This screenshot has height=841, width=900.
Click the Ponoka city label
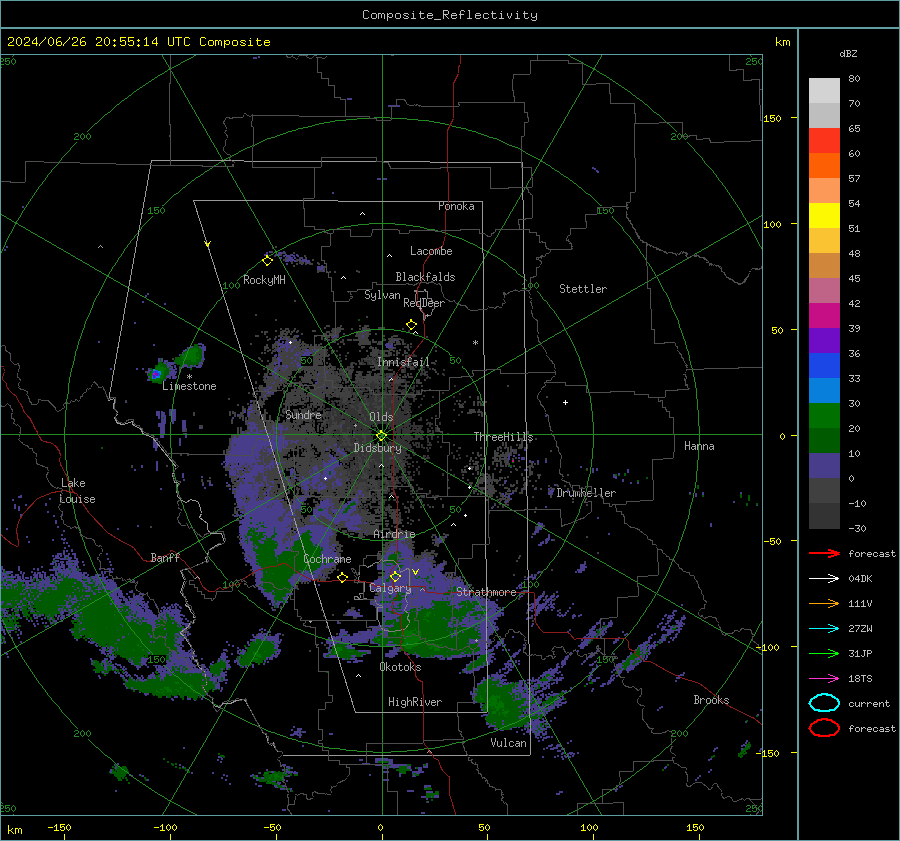[x=456, y=206]
